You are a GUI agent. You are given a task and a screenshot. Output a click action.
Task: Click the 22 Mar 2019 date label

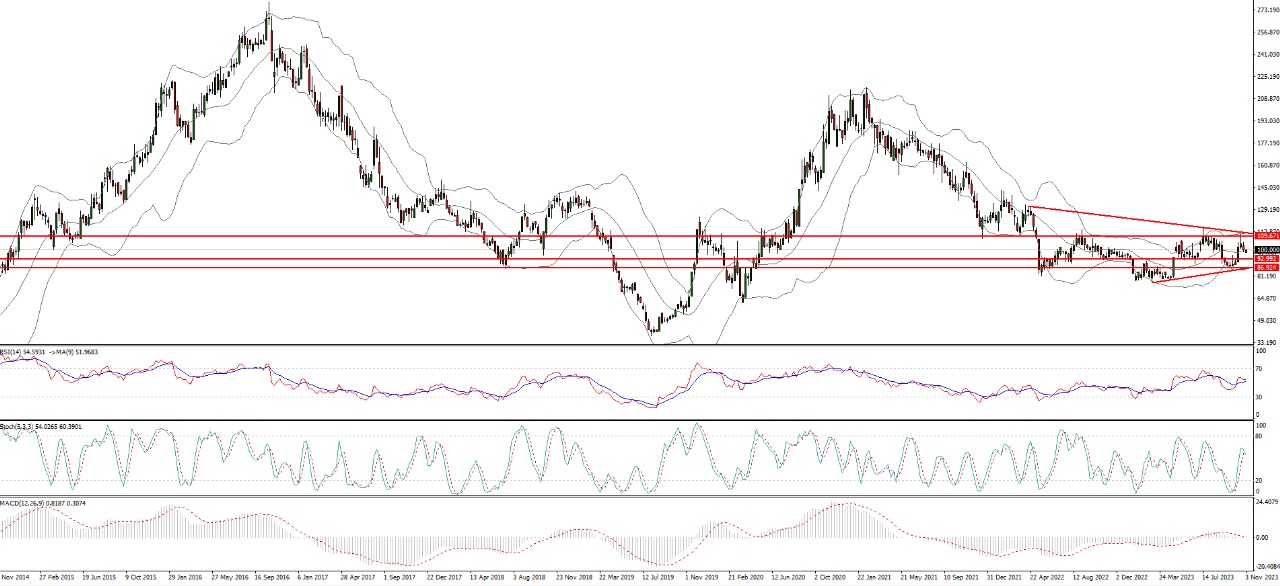point(615,577)
